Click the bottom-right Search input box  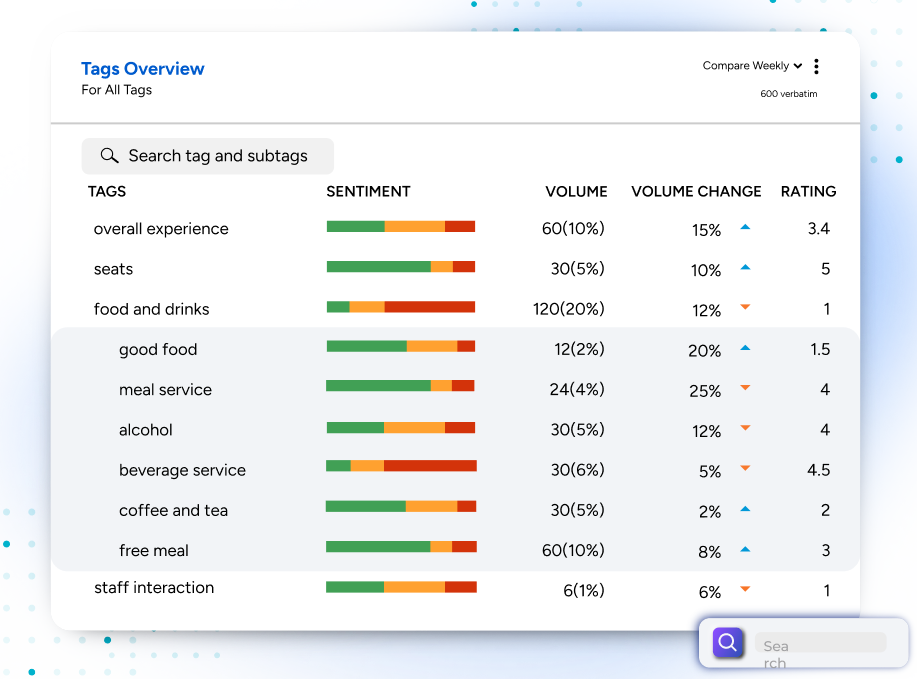pyautogui.click(x=822, y=644)
